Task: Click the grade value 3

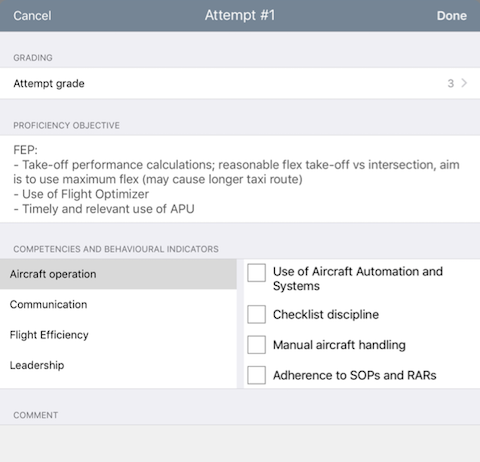Action: pos(450,83)
